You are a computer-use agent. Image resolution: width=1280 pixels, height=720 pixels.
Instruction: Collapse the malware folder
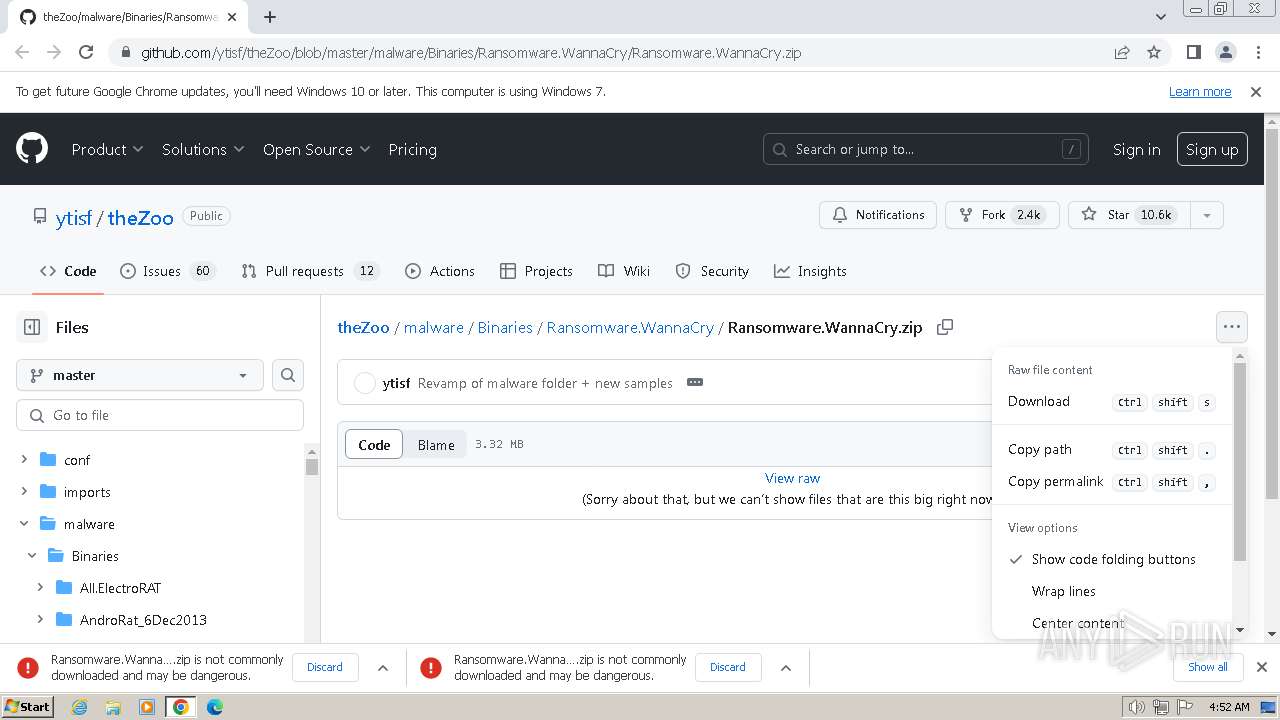point(24,524)
